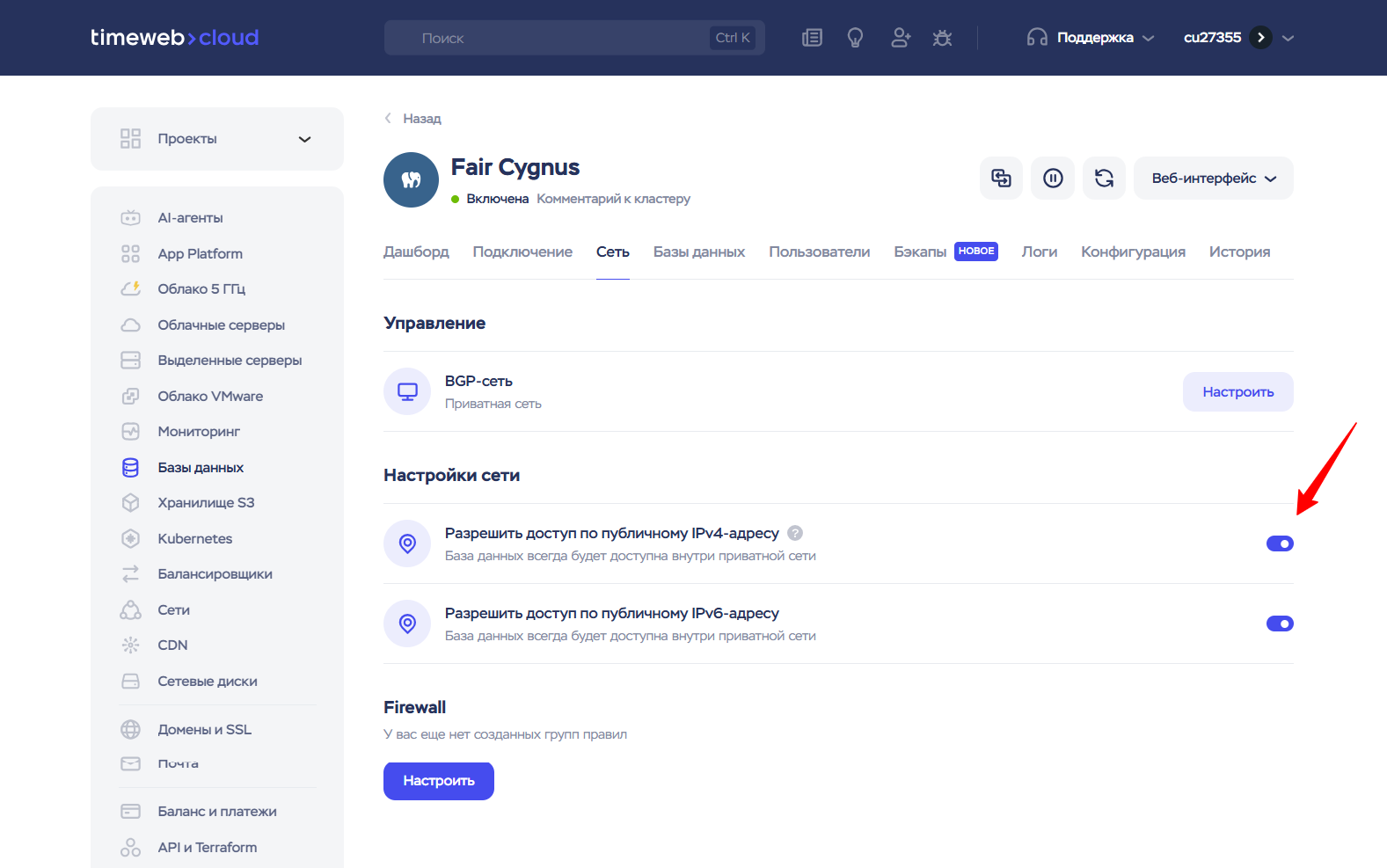This screenshot has height=868, width=1387.
Task: Open the Бэкапы tab
Action: click(x=920, y=252)
